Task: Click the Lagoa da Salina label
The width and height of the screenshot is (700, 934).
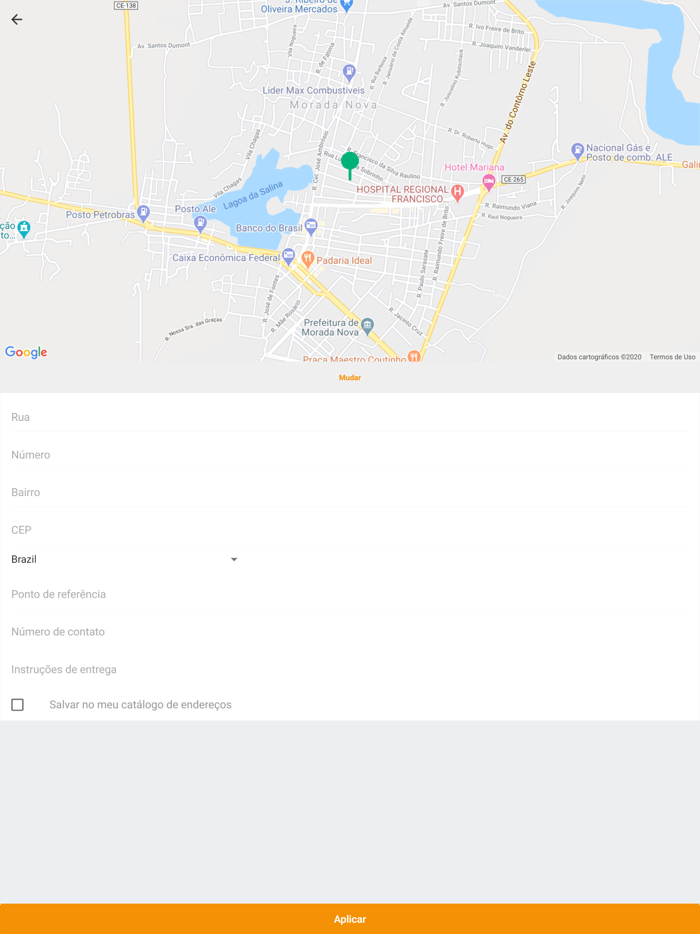Action: pos(253,196)
